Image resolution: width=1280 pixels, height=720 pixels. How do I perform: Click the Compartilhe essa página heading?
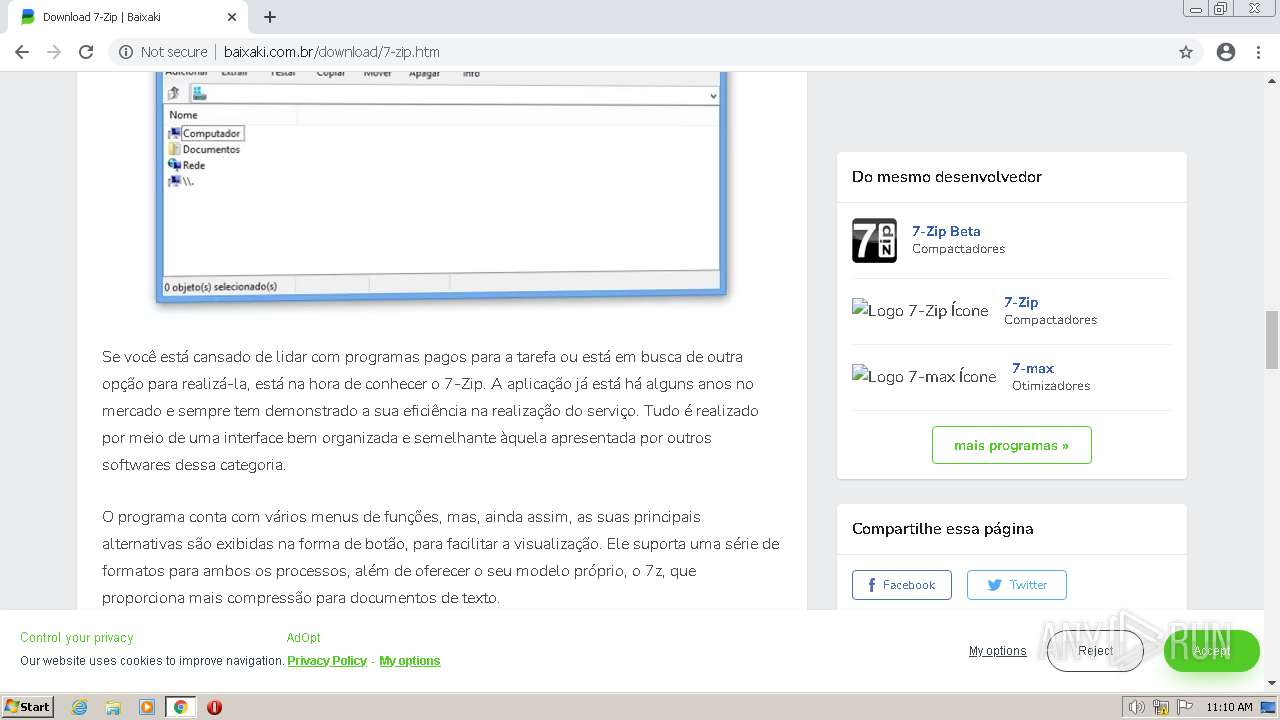(943, 529)
